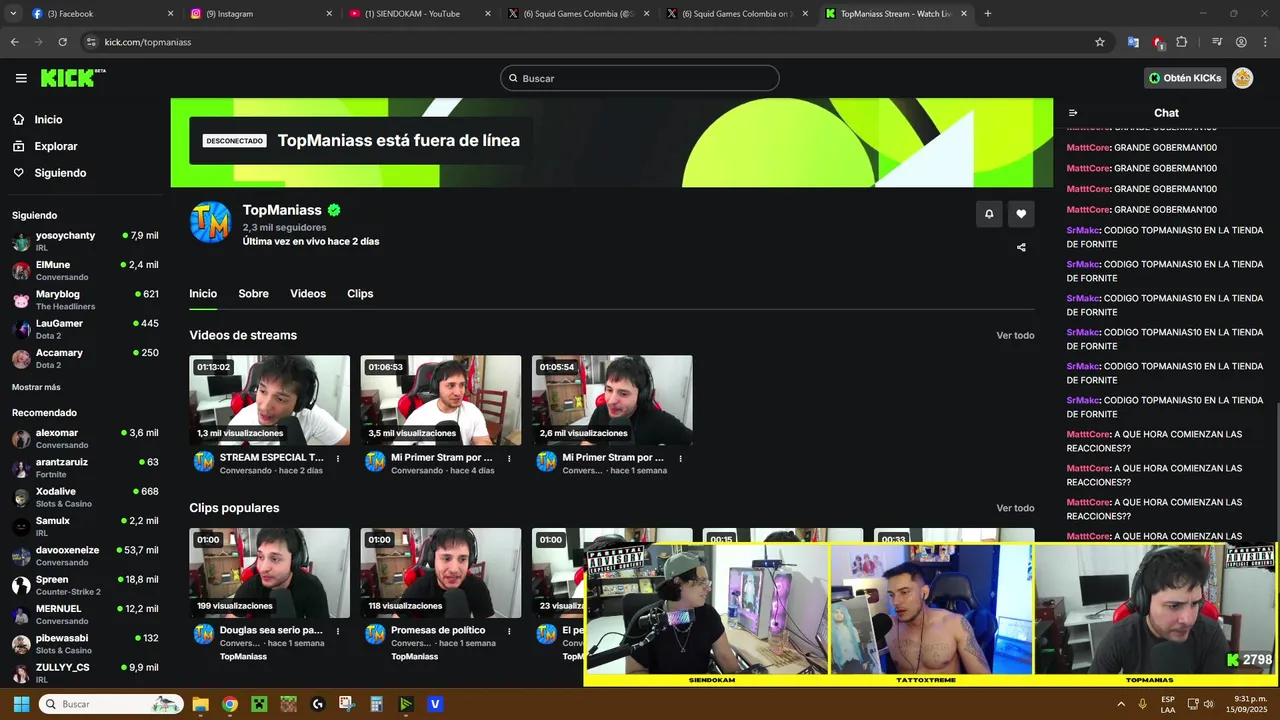Bookmark this page with the star icon
1280x720 pixels.
pyautogui.click(x=1100, y=42)
